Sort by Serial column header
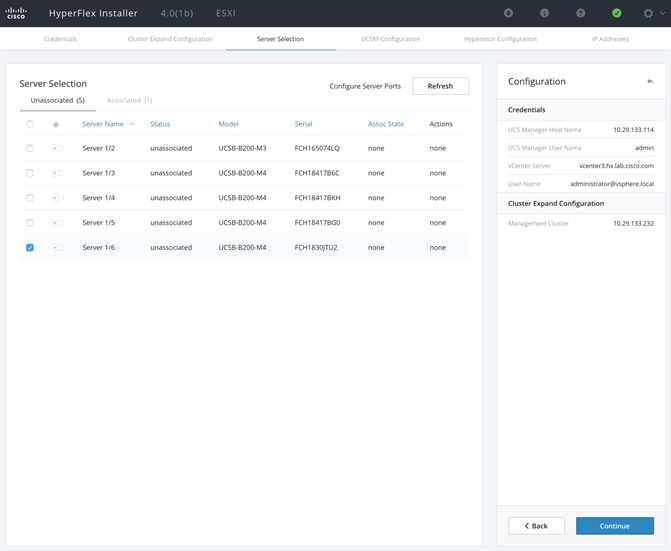 pyautogui.click(x=303, y=124)
